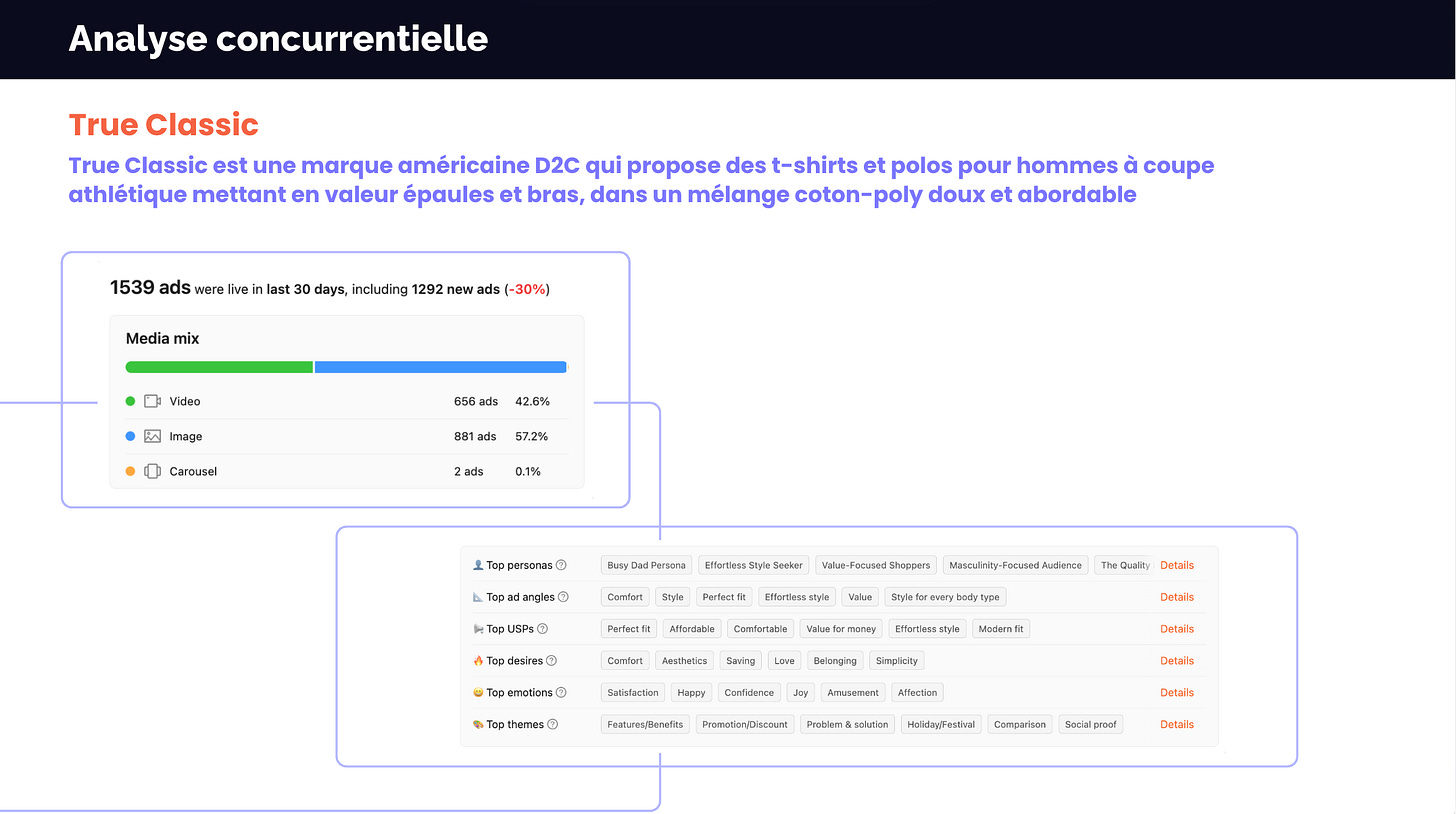Click the "1539 ads" headline count
Screen dimensions: 1456x814
pyautogui.click(x=150, y=288)
